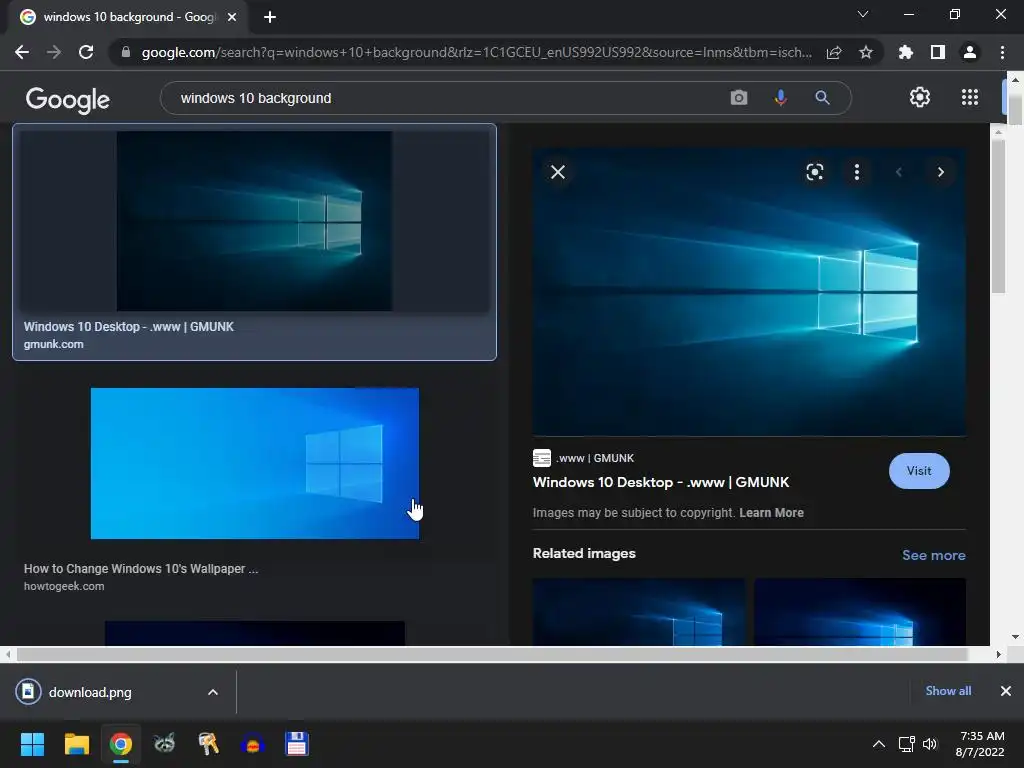Open second related image thumbnail
This screenshot has width=1024, height=768.
(860, 612)
